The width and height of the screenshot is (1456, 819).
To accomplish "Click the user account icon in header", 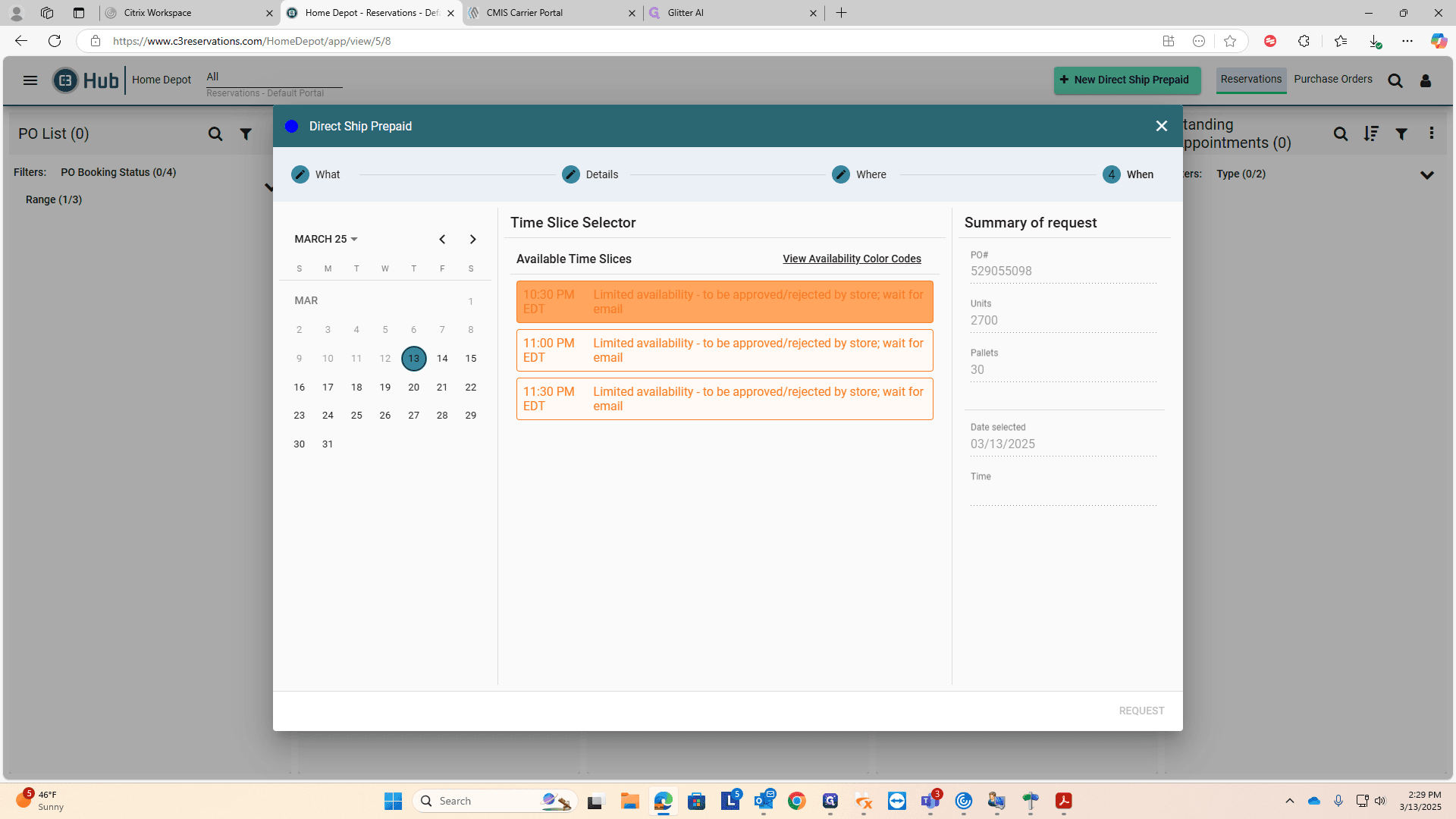I will (x=1426, y=80).
